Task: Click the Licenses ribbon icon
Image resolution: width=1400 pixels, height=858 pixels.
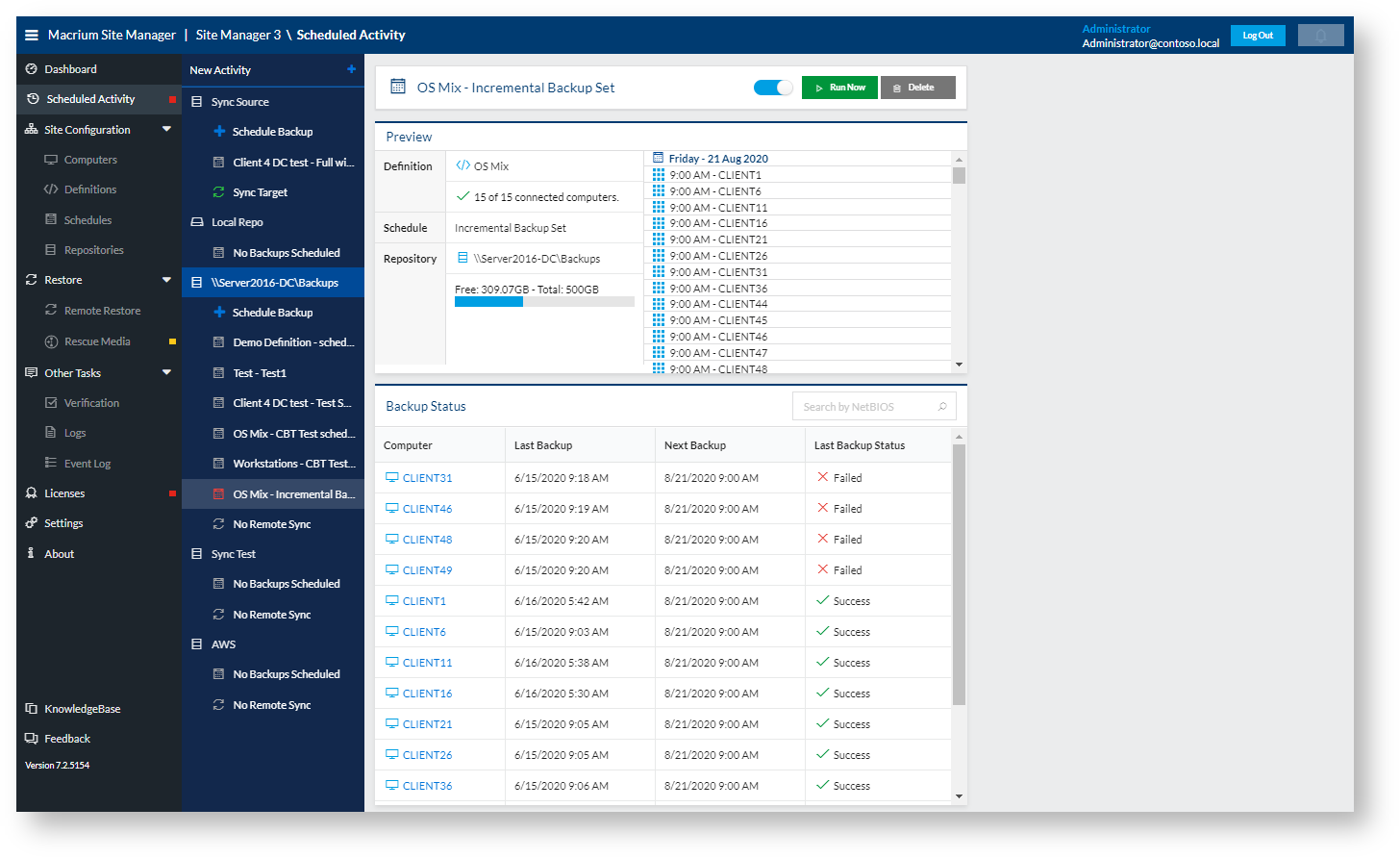Action: tap(32, 493)
